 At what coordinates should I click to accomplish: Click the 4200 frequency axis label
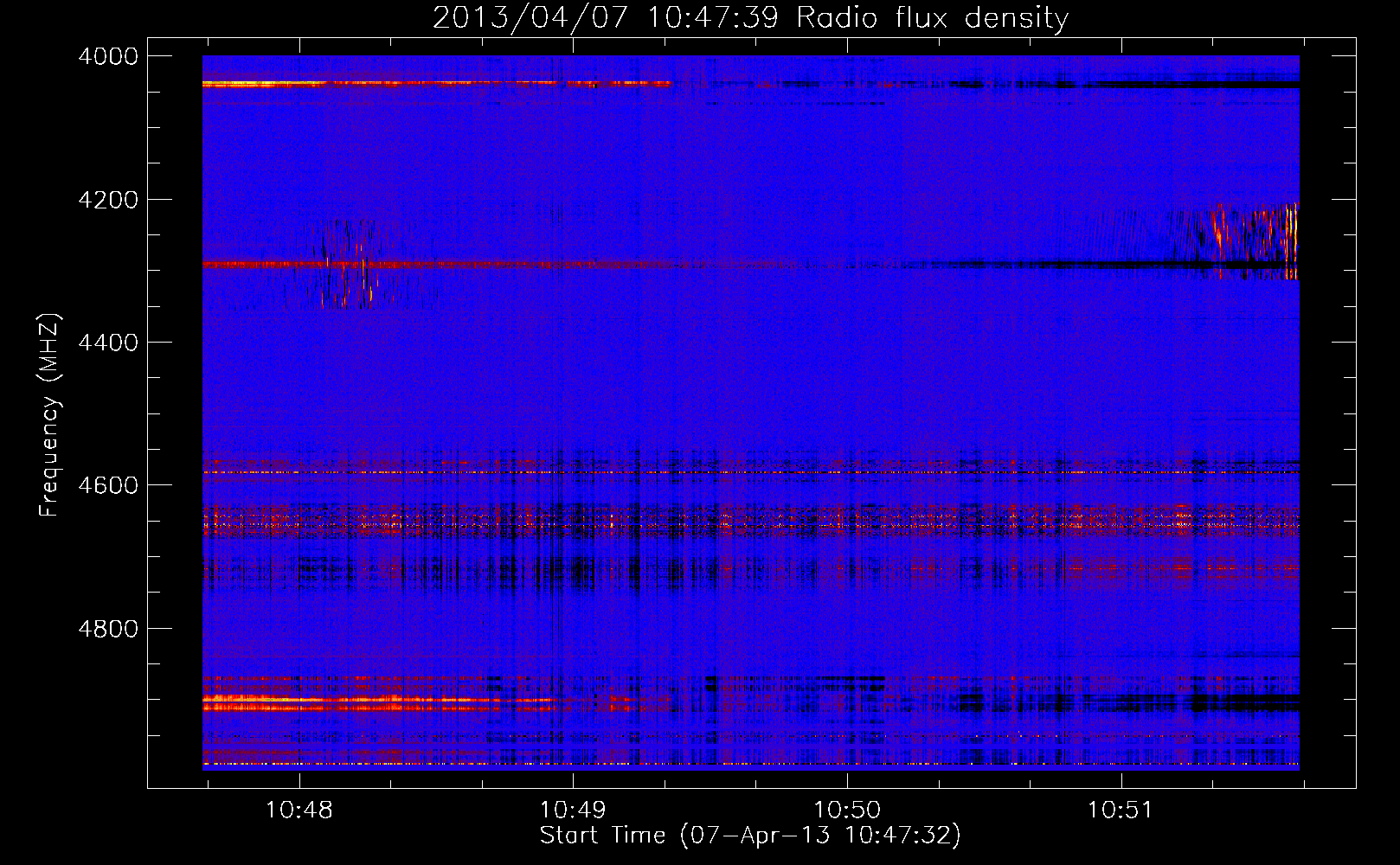[108, 200]
